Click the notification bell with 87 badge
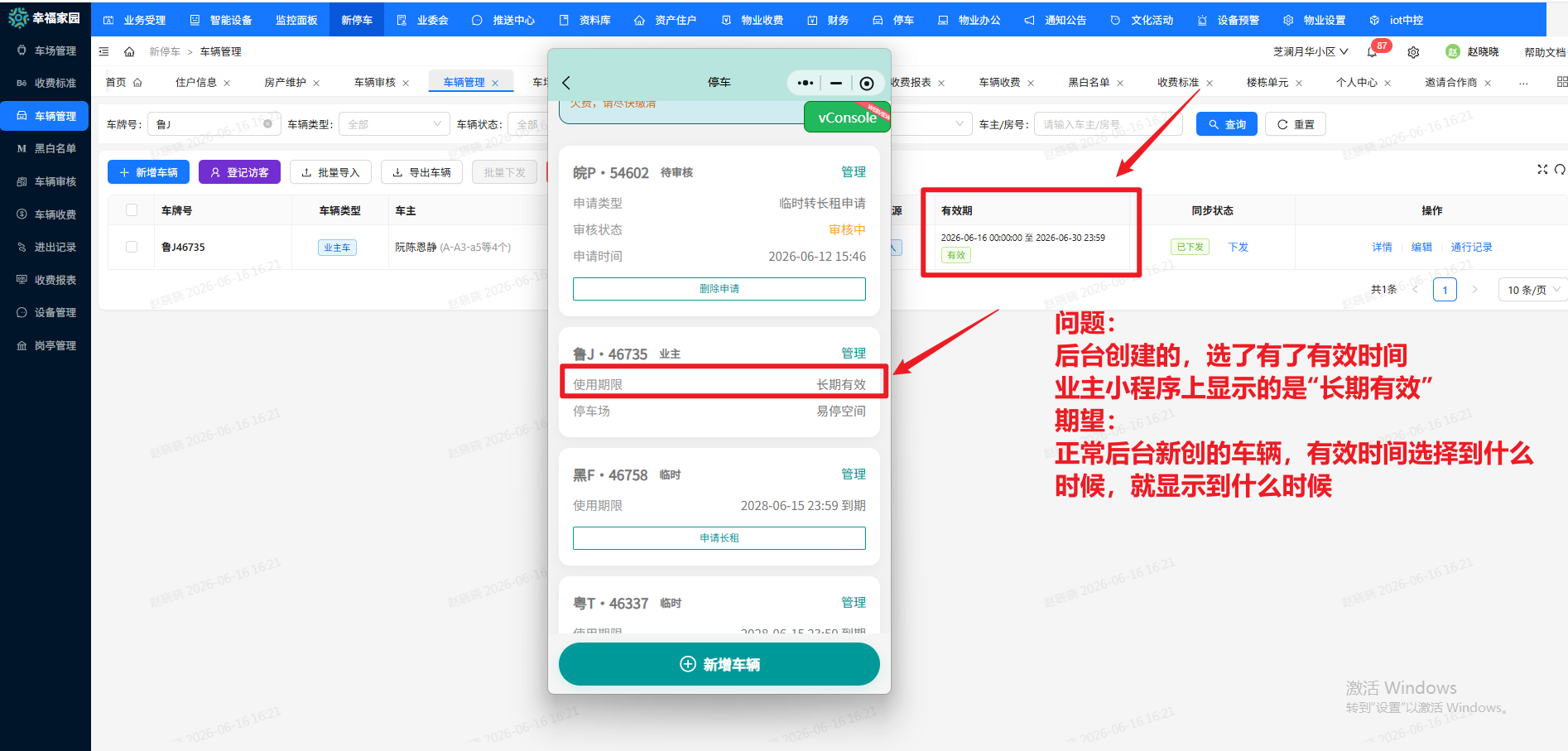The image size is (1568, 751). coord(1373,51)
